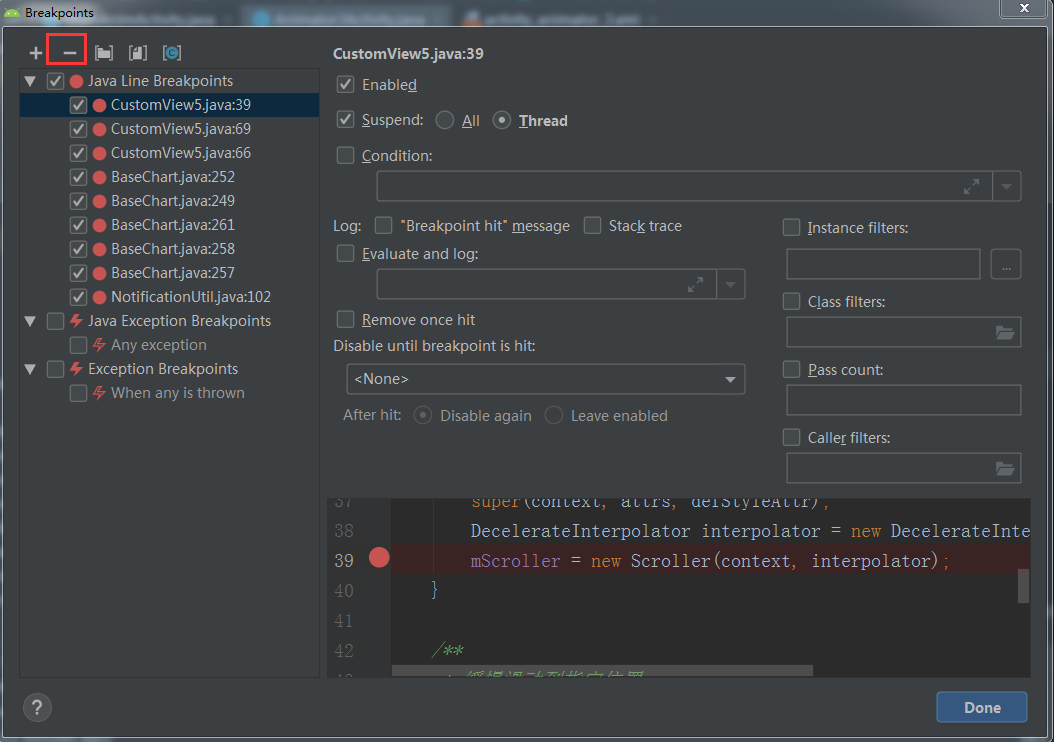This screenshot has width=1054, height=742.
Task: Select the When any is thrown entry
Action: click(x=177, y=393)
